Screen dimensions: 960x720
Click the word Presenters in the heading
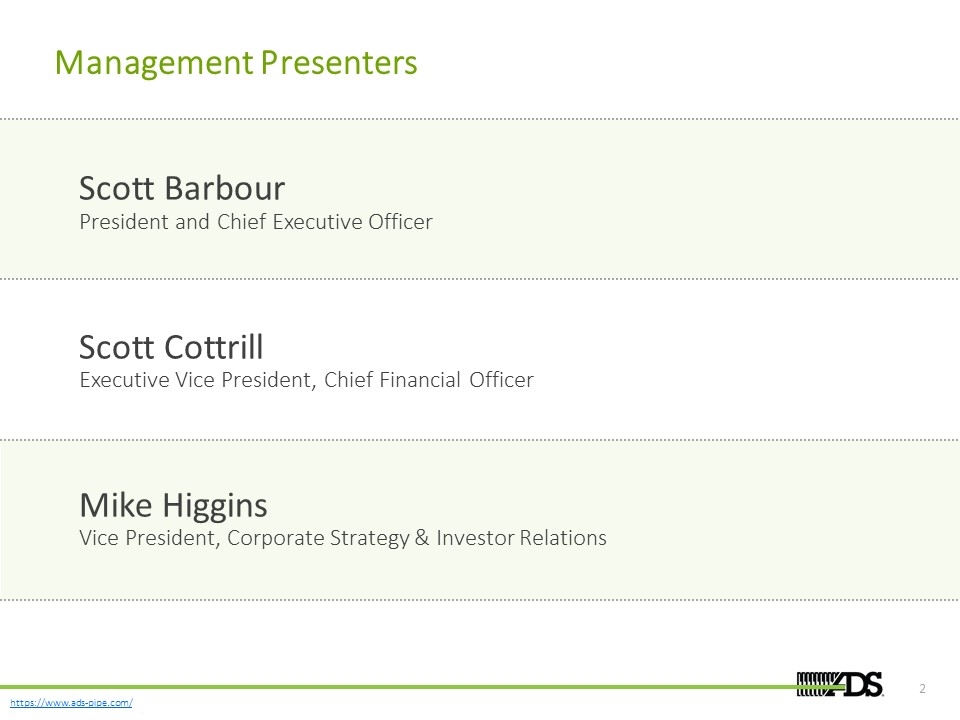tap(339, 63)
